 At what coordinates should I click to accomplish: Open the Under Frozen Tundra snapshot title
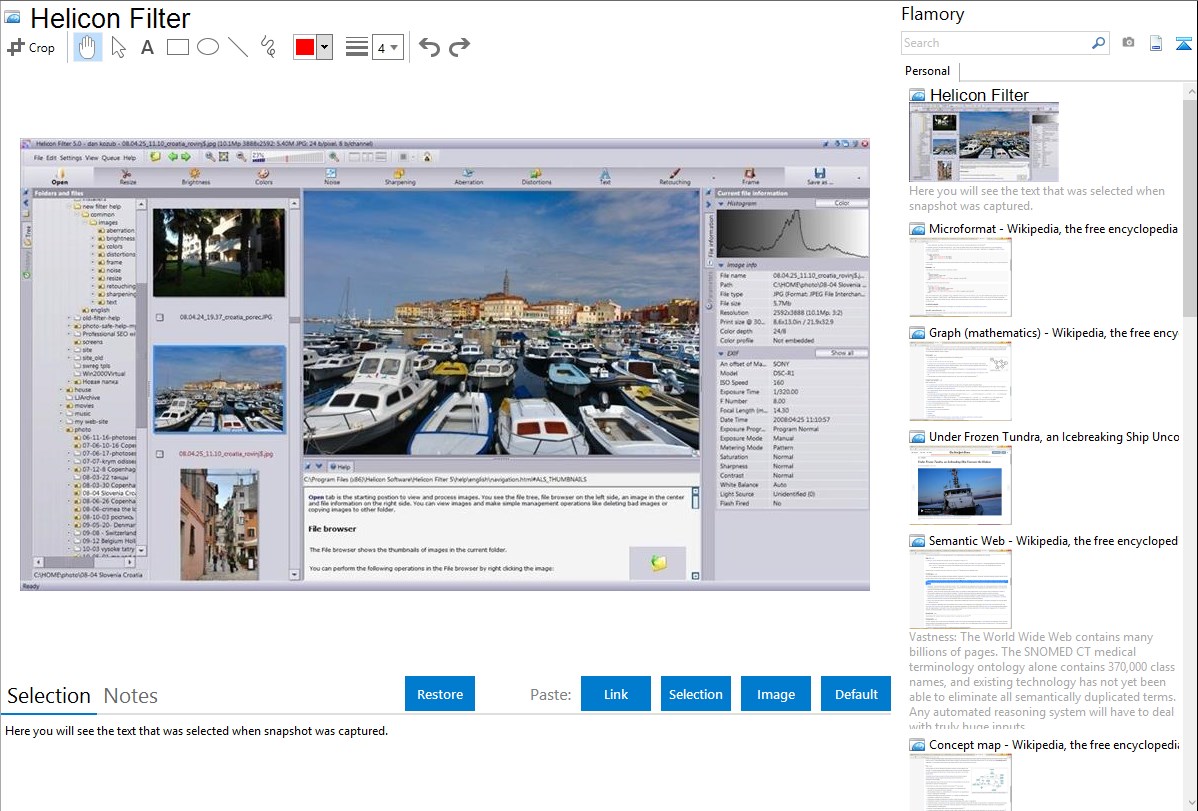tap(1054, 437)
